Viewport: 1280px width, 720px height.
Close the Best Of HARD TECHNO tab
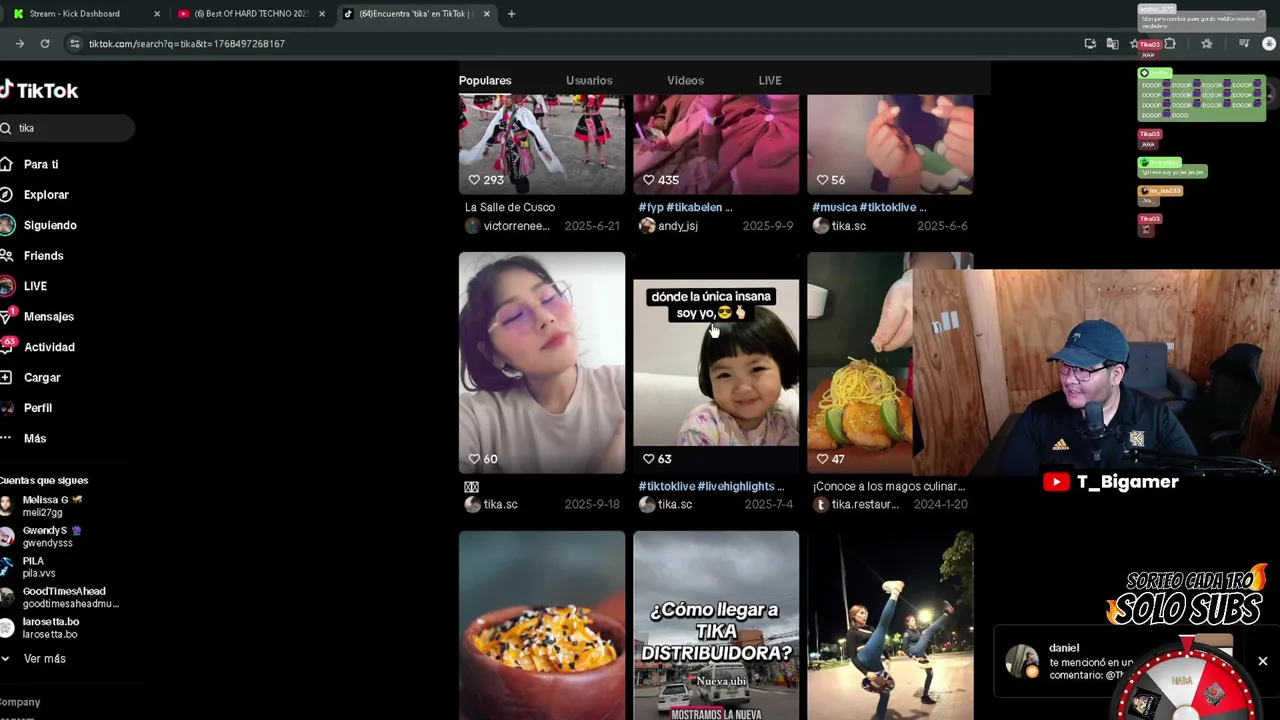pyautogui.click(x=322, y=14)
